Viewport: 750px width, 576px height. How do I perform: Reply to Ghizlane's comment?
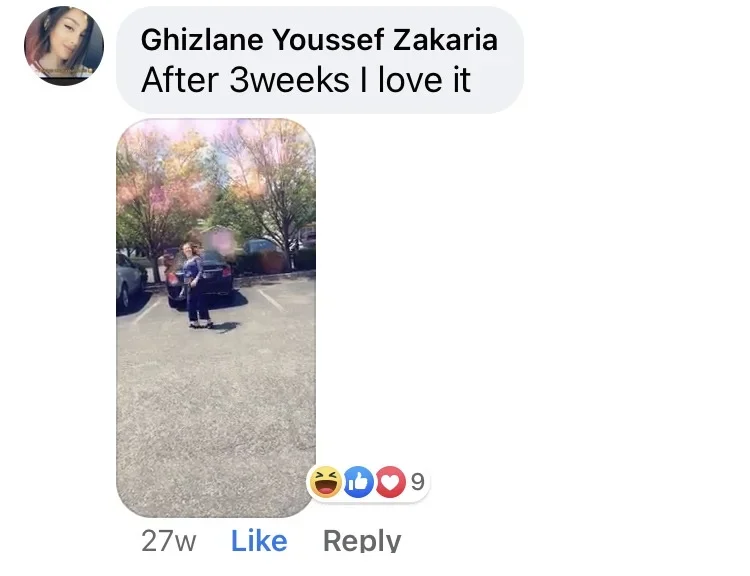tap(362, 541)
